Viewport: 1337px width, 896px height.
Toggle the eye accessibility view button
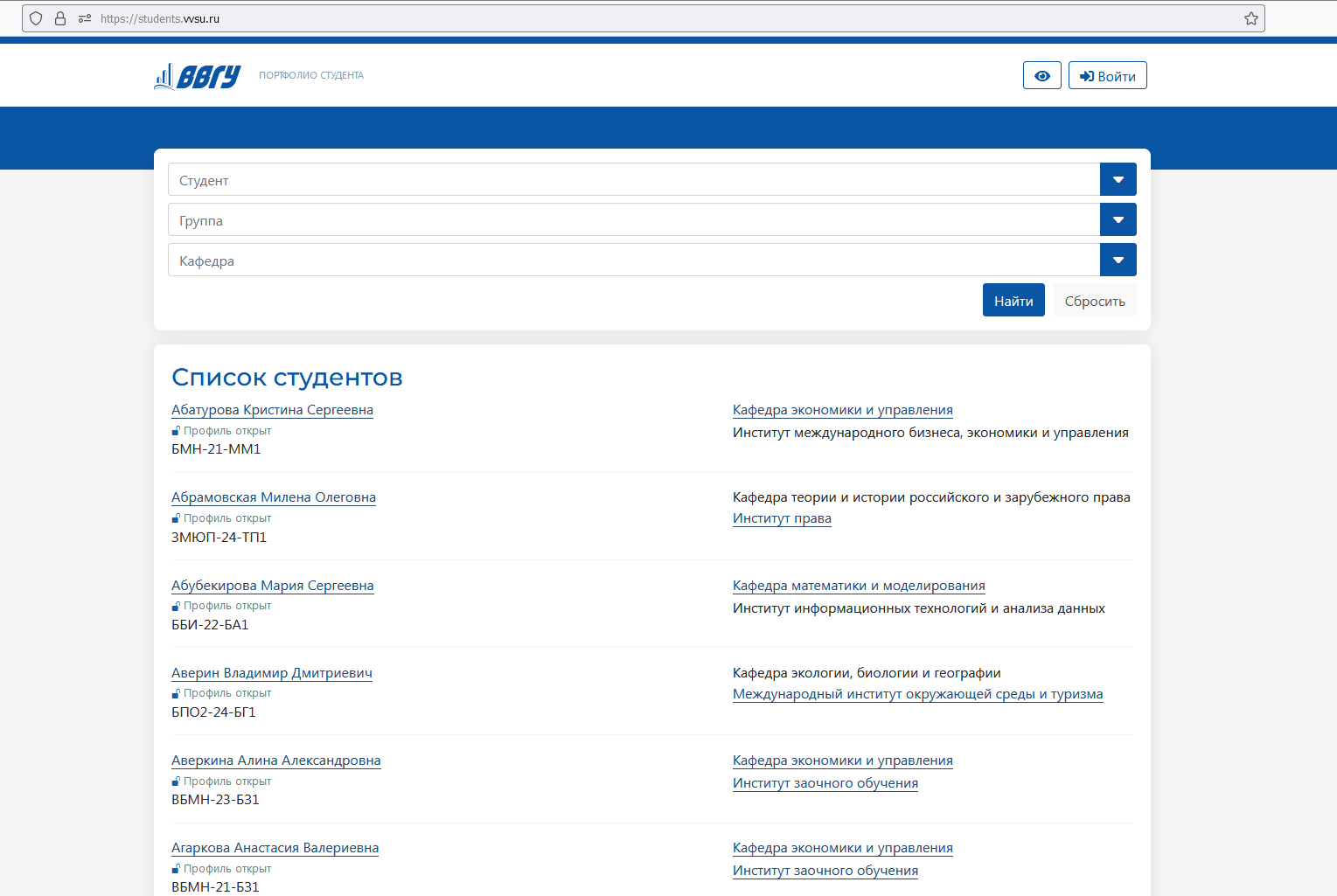[1041, 76]
